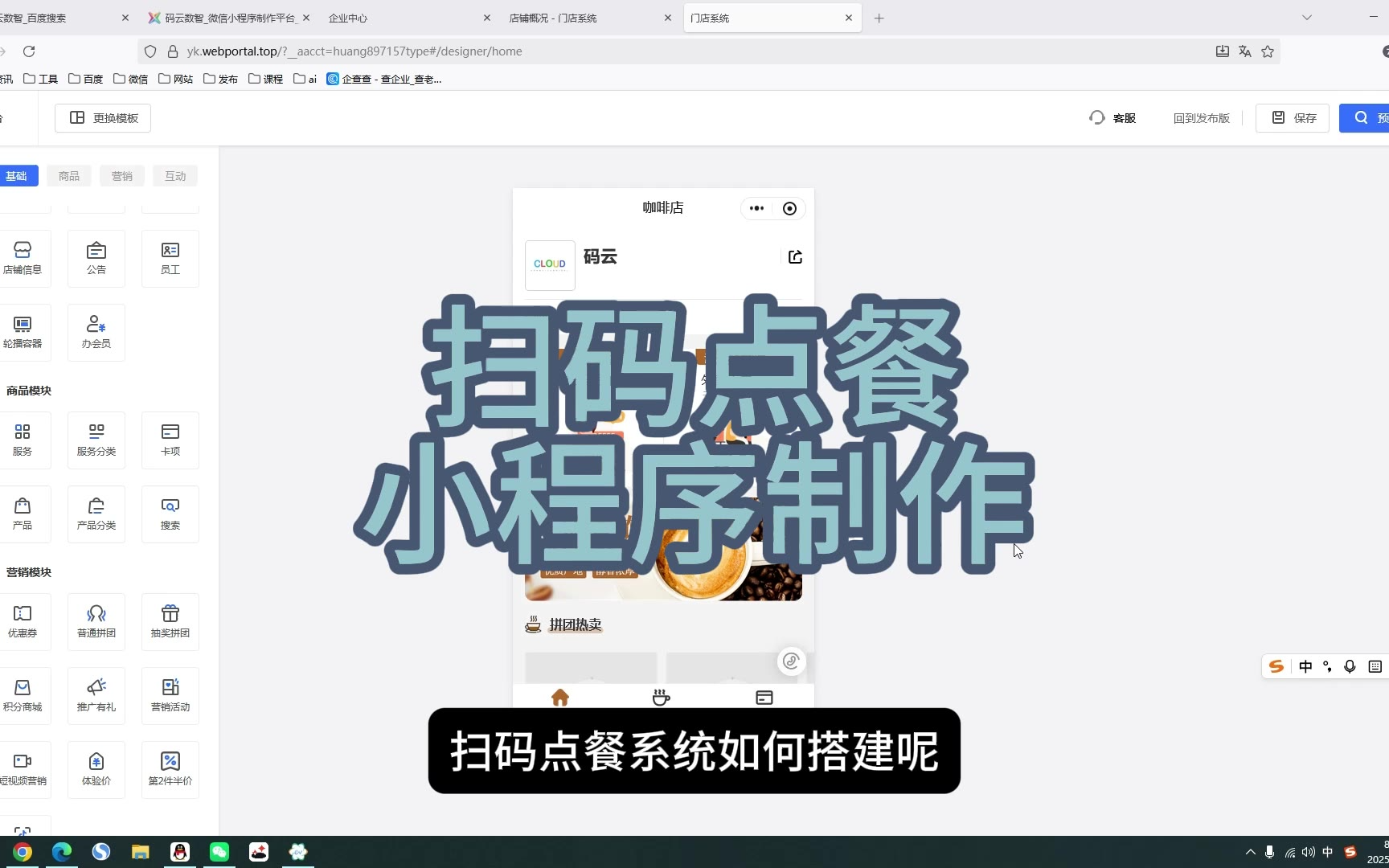Add the 公告 announcement component

pos(96,258)
